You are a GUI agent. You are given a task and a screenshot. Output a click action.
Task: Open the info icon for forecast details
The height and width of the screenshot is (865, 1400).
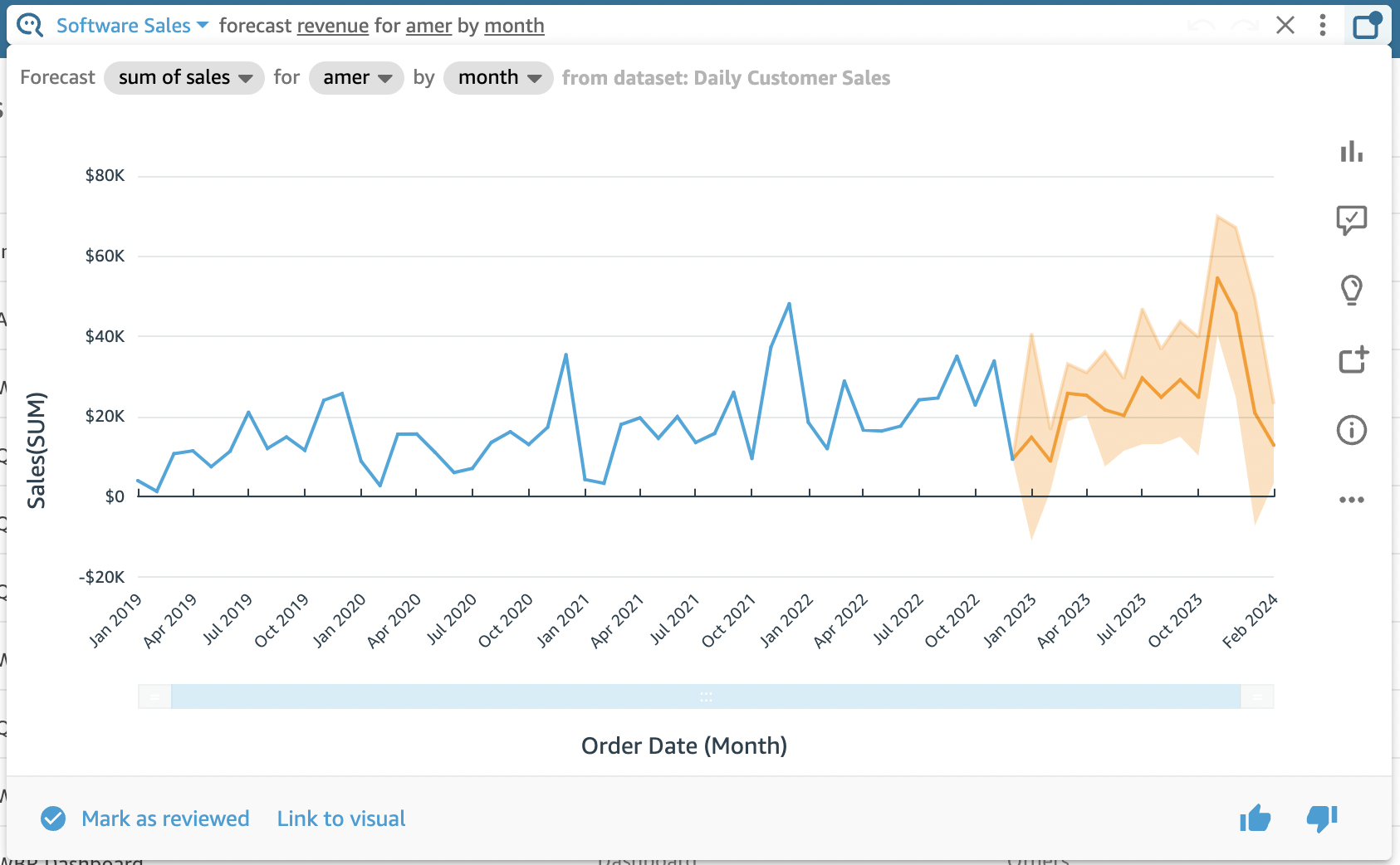(1352, 430)
